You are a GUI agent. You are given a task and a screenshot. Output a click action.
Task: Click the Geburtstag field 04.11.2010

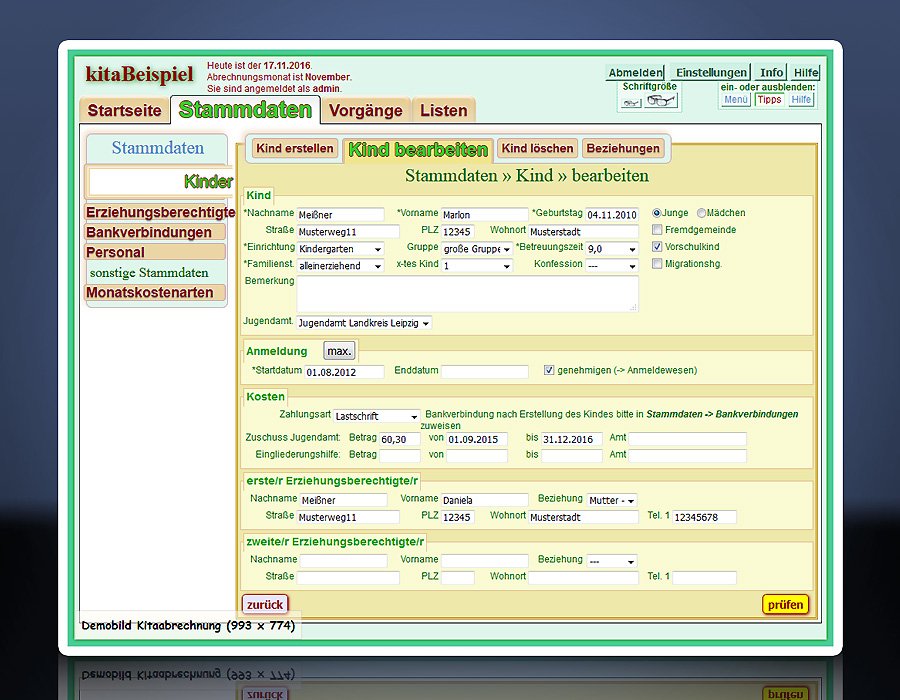[612, 215]
